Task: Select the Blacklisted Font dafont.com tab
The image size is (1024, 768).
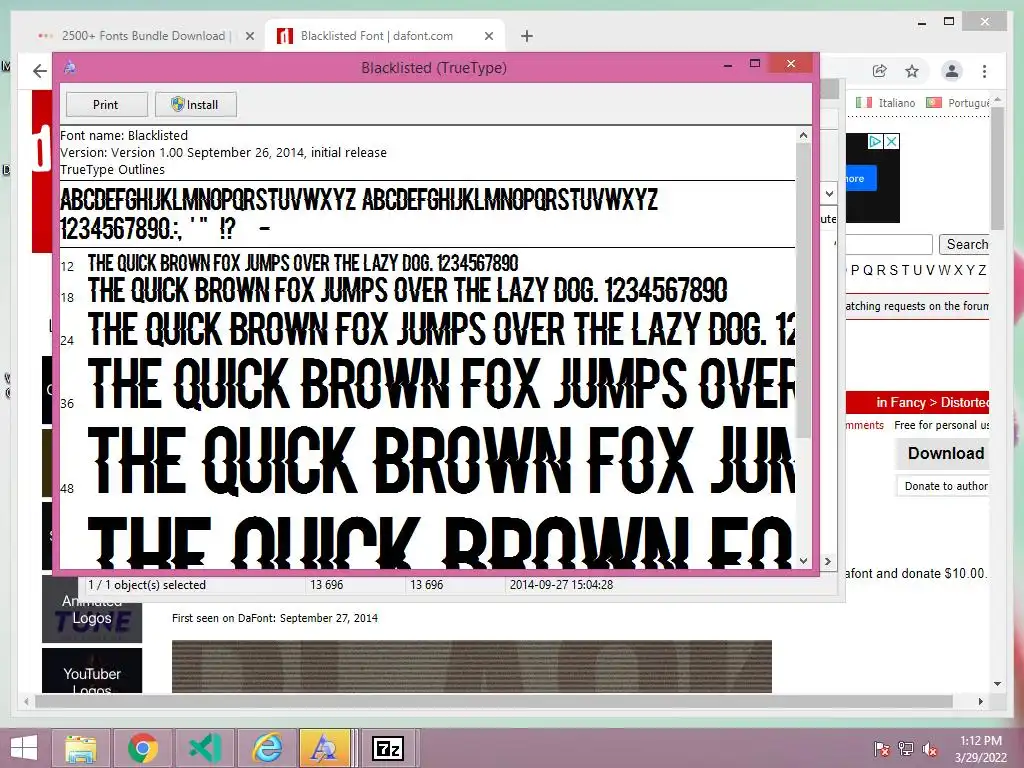Action: coord(377,36)
